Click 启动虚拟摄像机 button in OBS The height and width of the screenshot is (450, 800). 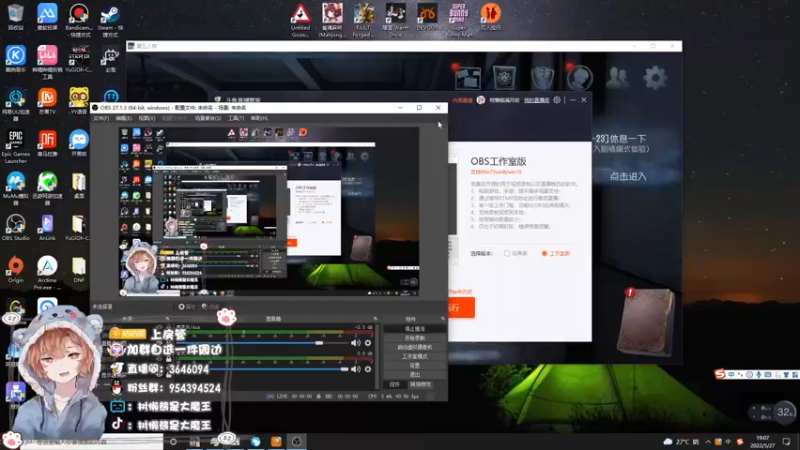[414, 347]
